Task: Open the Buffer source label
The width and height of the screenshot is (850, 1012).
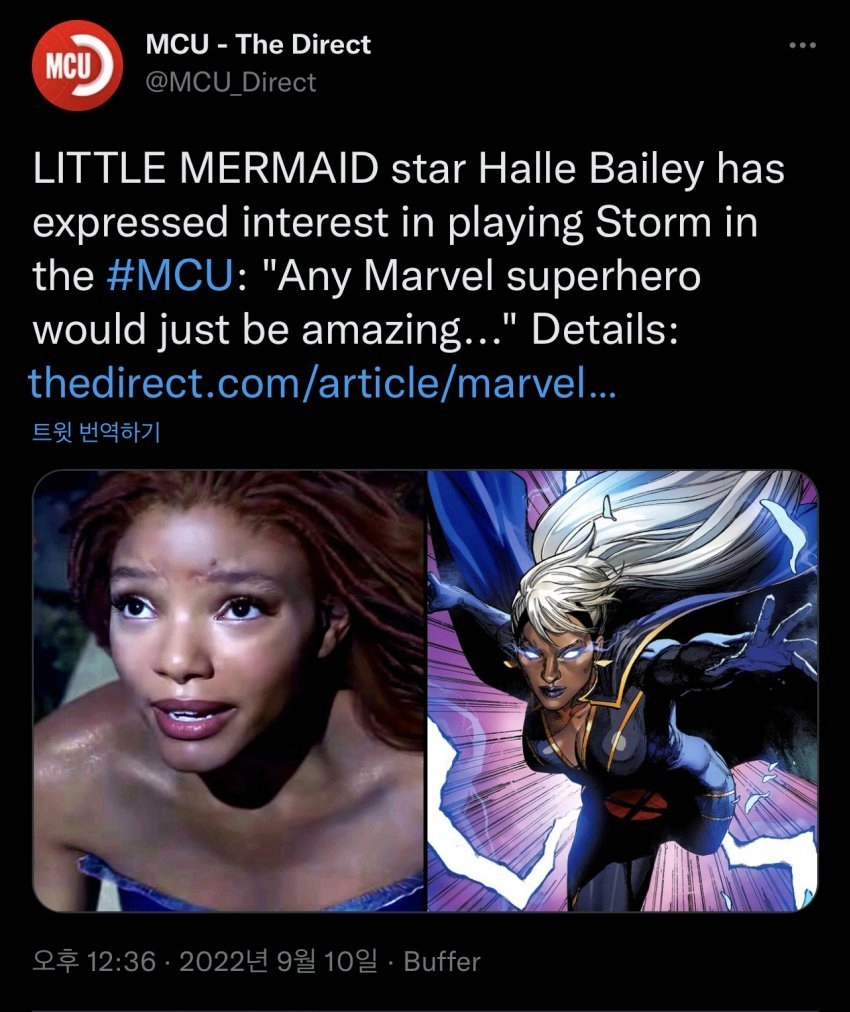Action: [x=442, y=962]
